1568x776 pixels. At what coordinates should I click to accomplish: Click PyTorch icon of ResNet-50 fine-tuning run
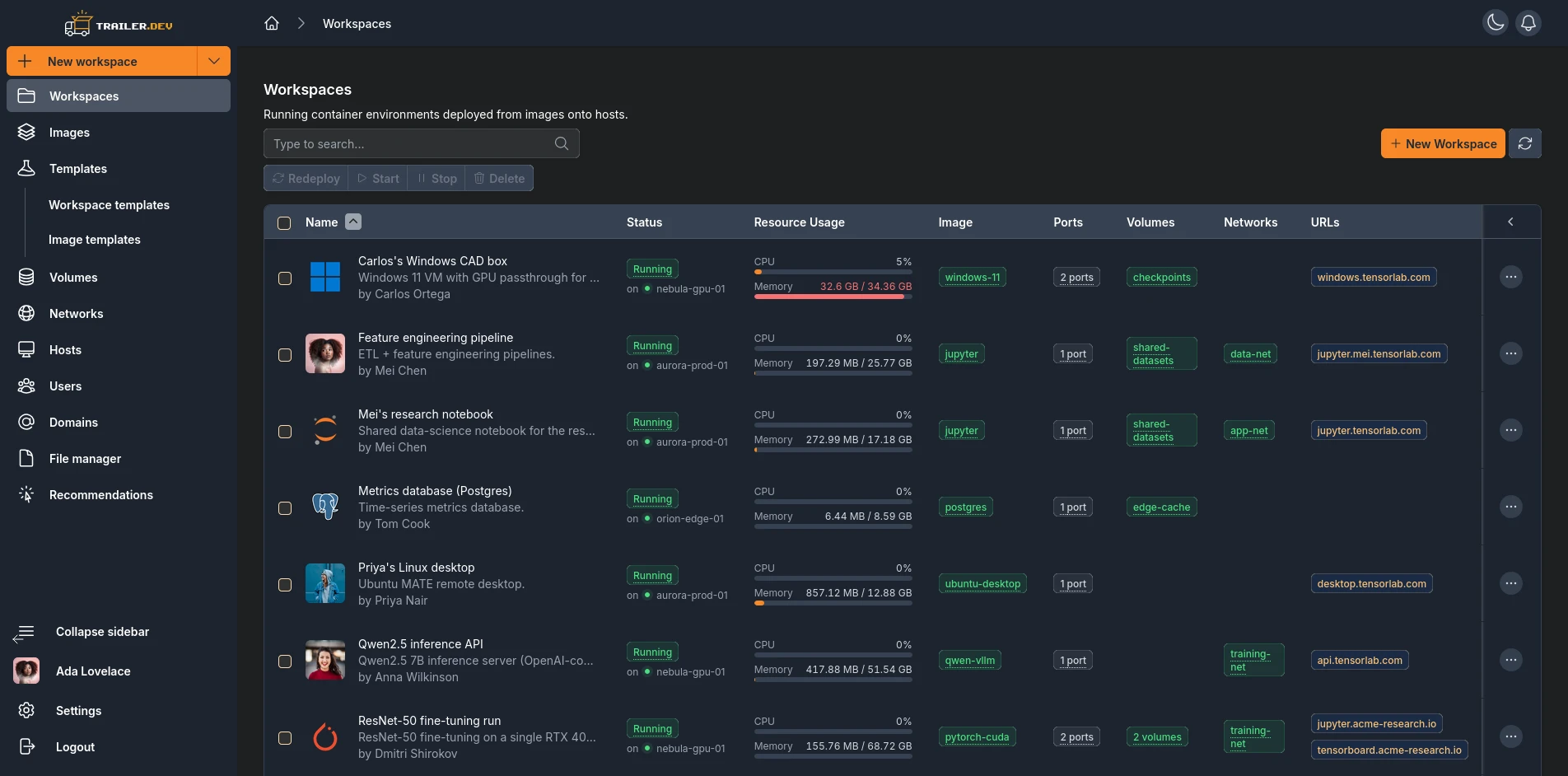(x=325, y=736)
